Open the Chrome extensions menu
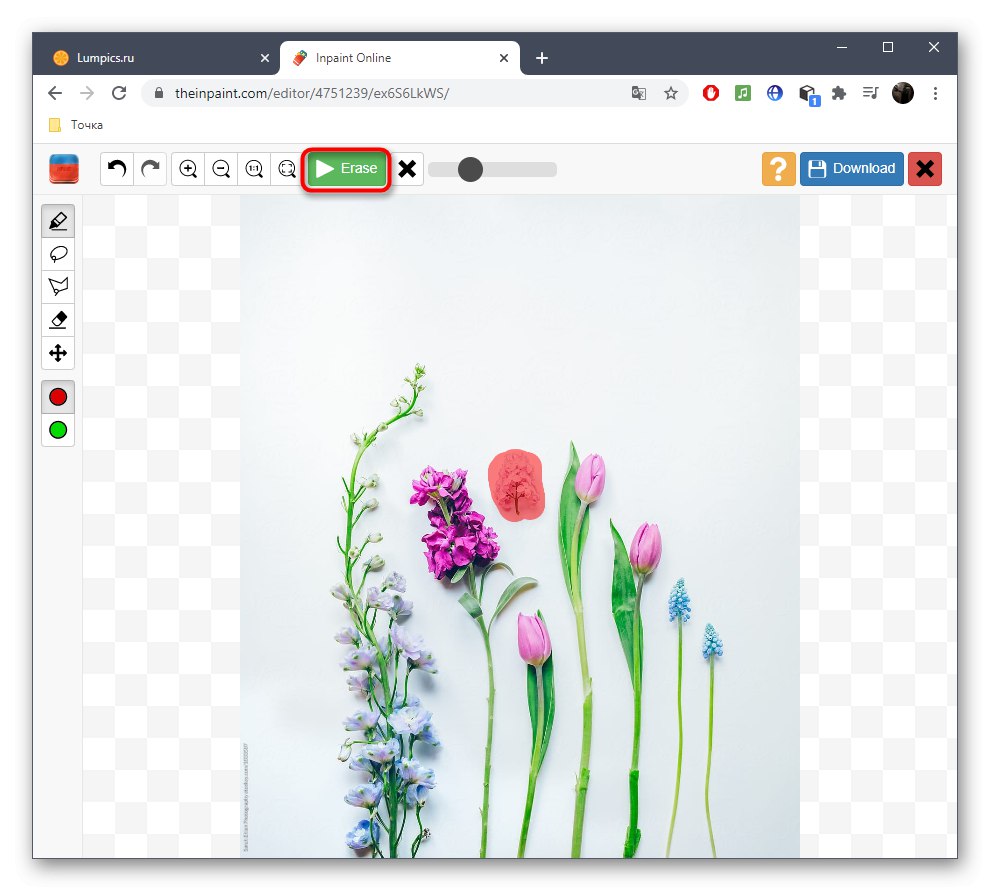 [x=839, y=93]
